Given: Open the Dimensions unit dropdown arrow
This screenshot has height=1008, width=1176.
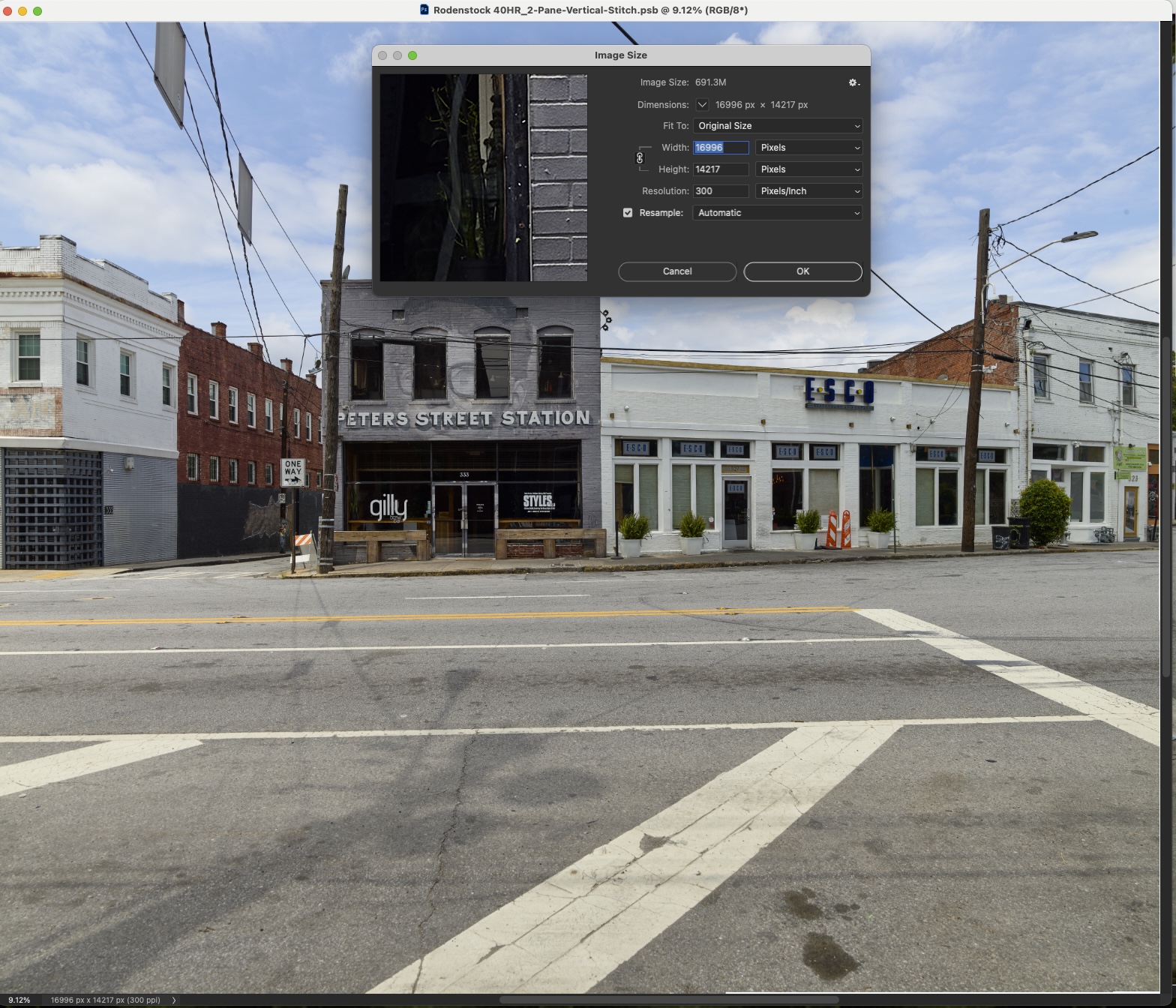Looking at the screenshot, I should coord(702,105).
